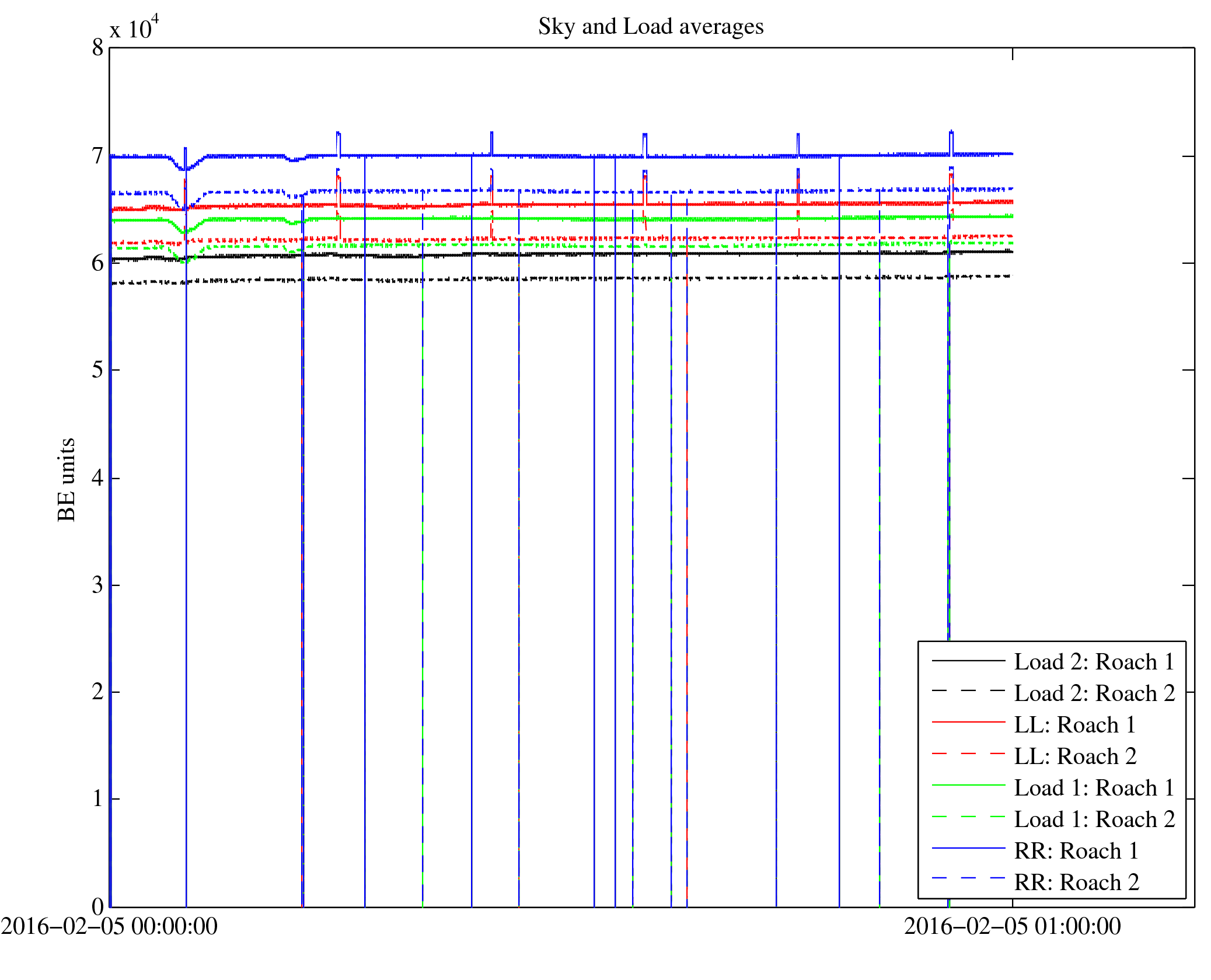
Task: Click legend entry 'LL: Roach 2'
Action: tap(1074, 756)
